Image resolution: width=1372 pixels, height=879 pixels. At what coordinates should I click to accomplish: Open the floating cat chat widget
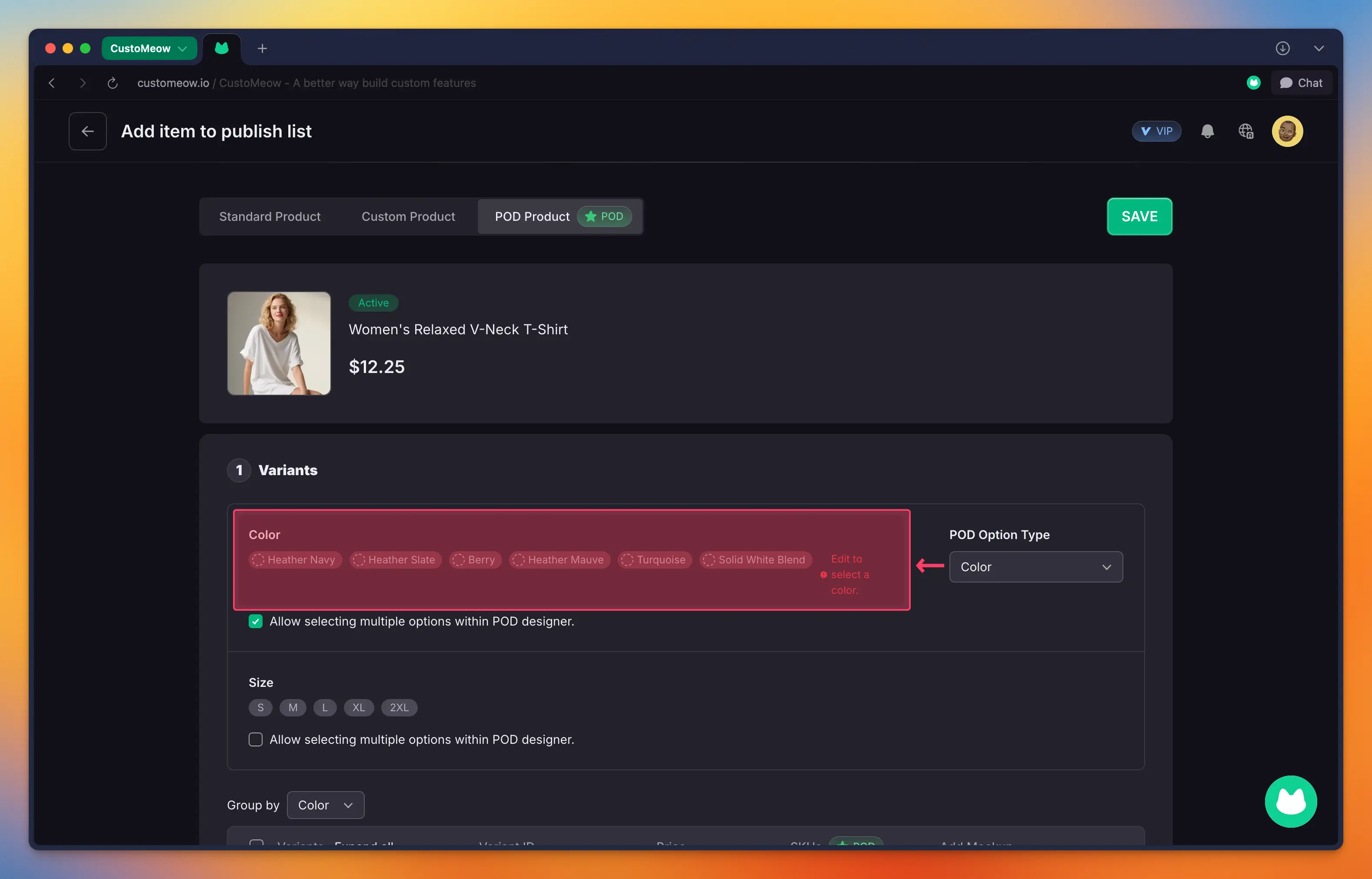point(1291,801)
